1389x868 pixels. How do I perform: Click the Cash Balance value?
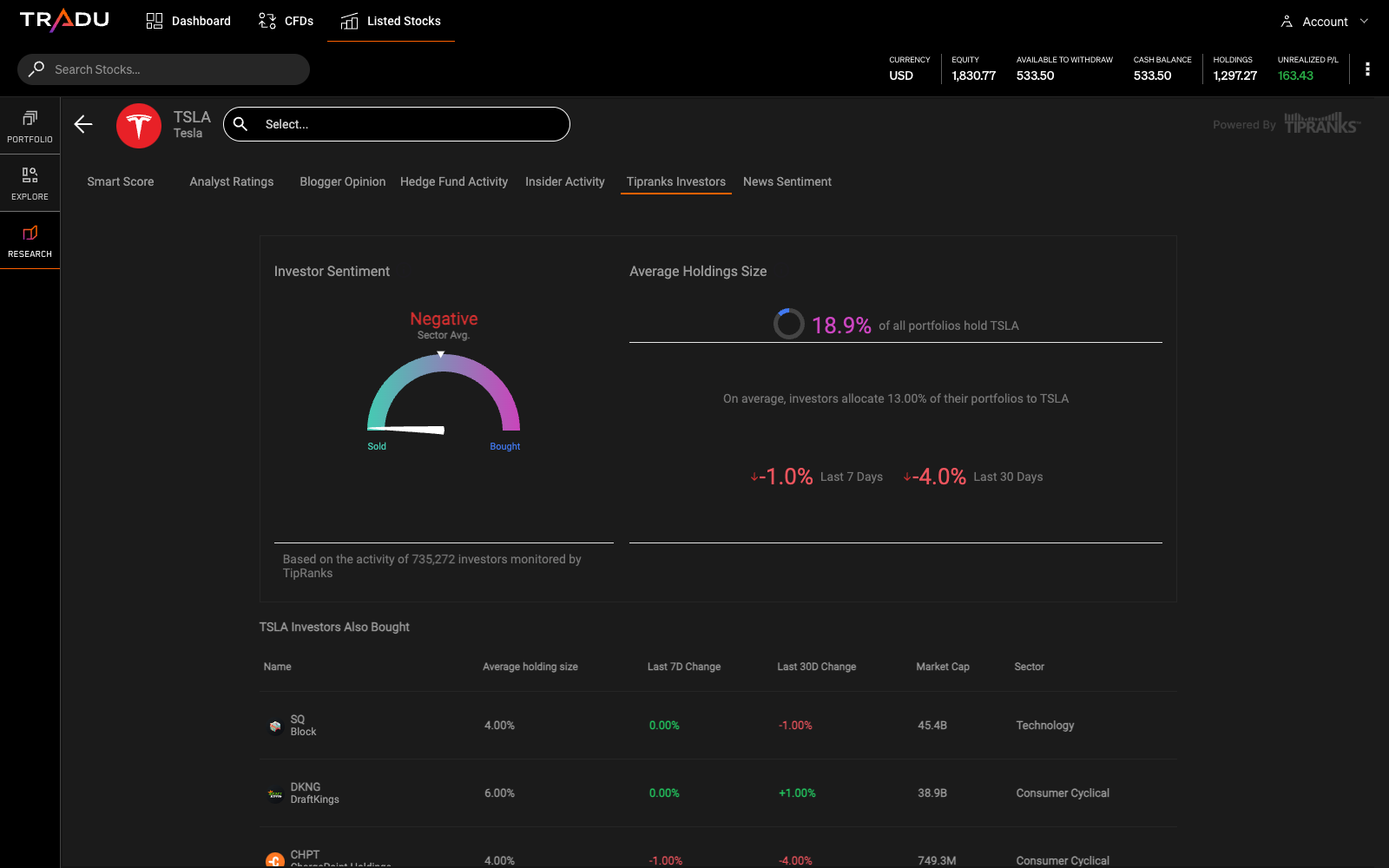(x=1153, y=76)
